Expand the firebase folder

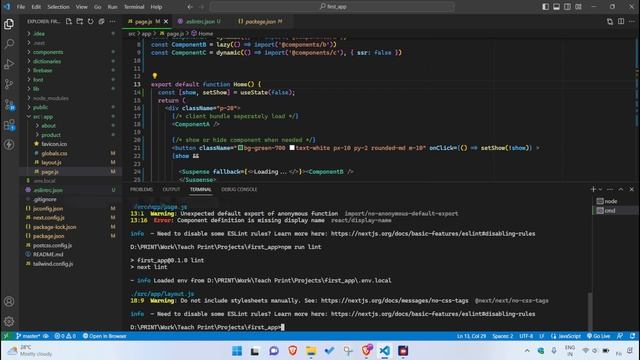click(42, 70)
